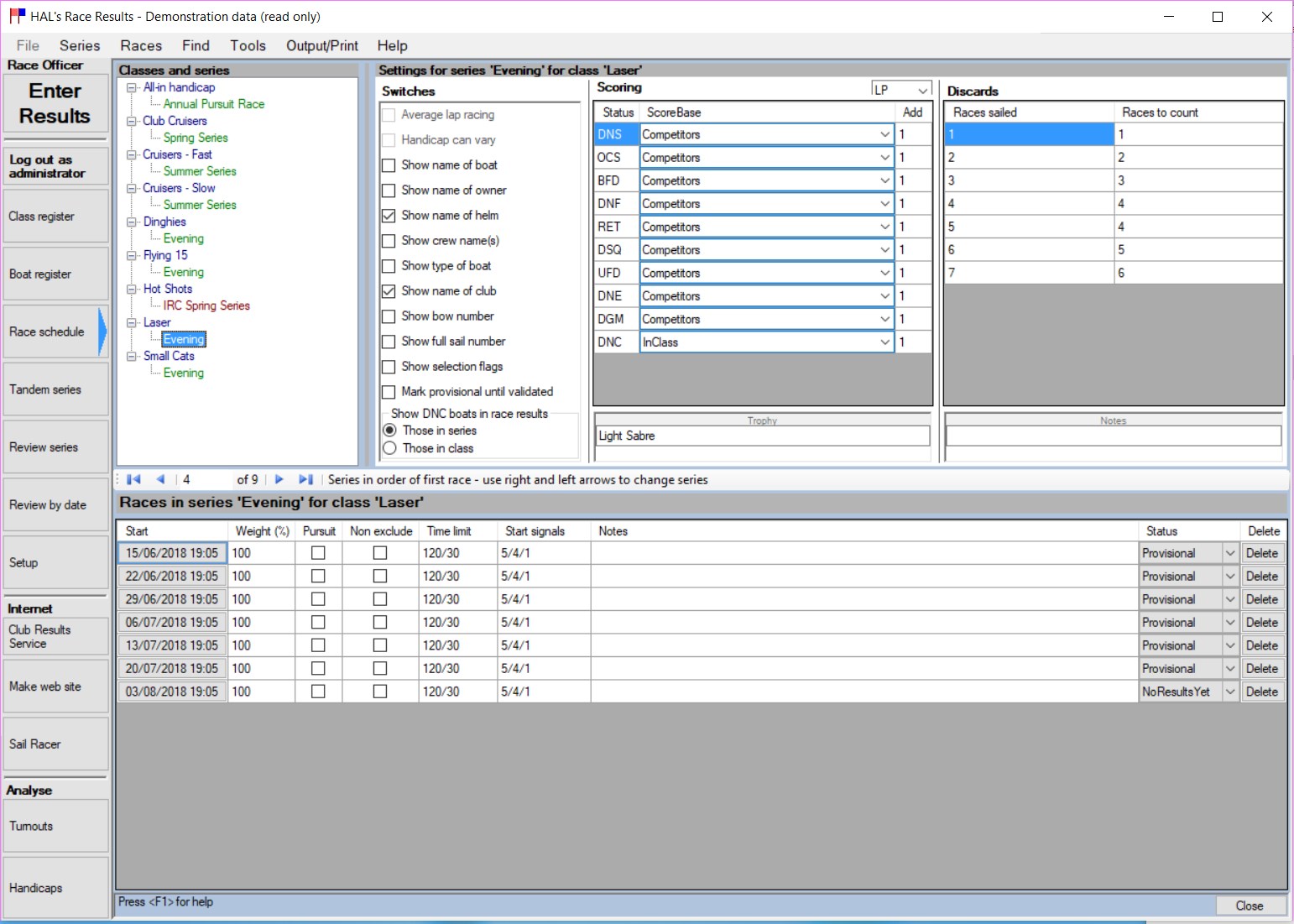Image resolution: width=1294 pixels, height=924 pixels.
Task: Click the Trophy field containing Light Sabre
Action: click(x=763, y=436)
